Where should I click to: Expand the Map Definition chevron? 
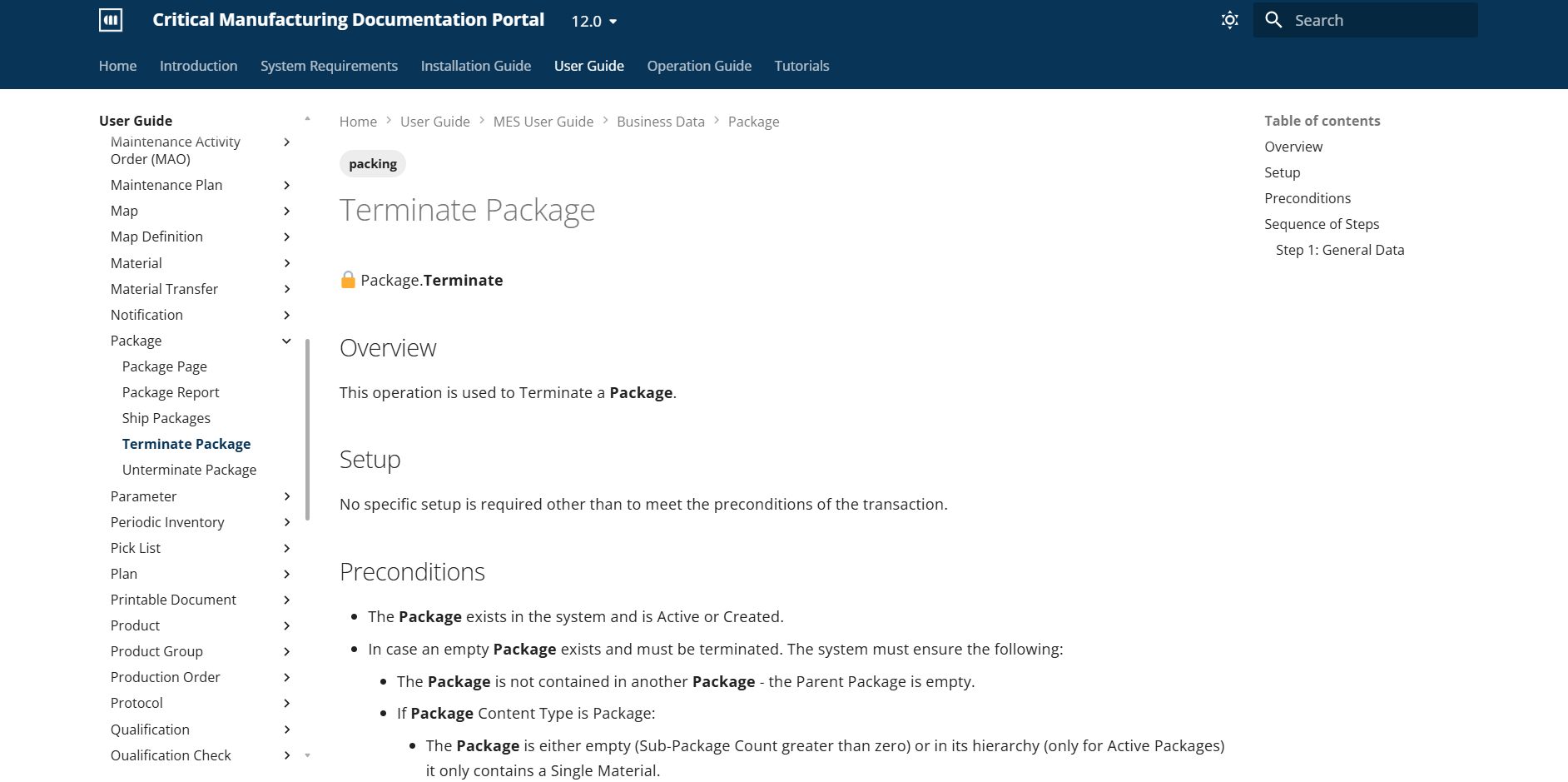coord(286,237)
